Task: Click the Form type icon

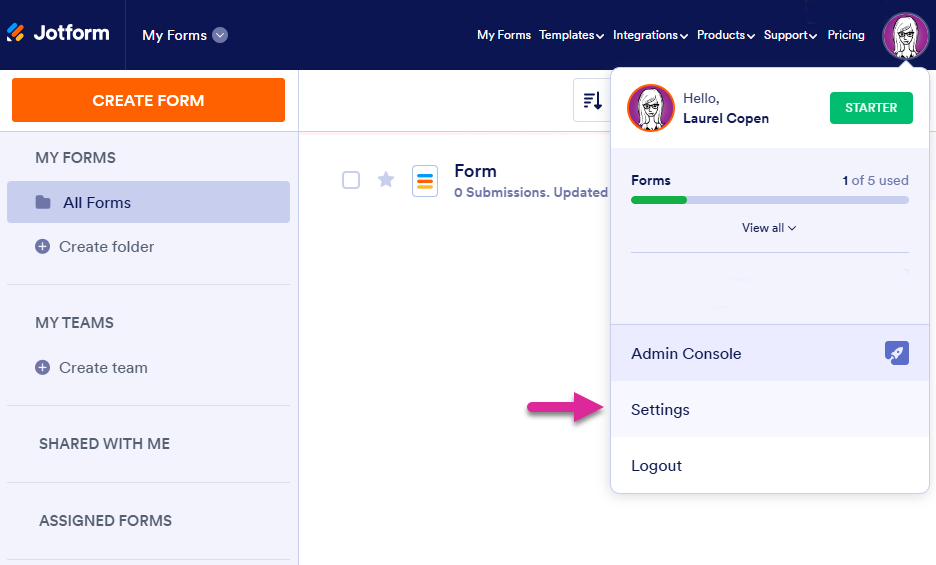Action: (x=425, y=181)
